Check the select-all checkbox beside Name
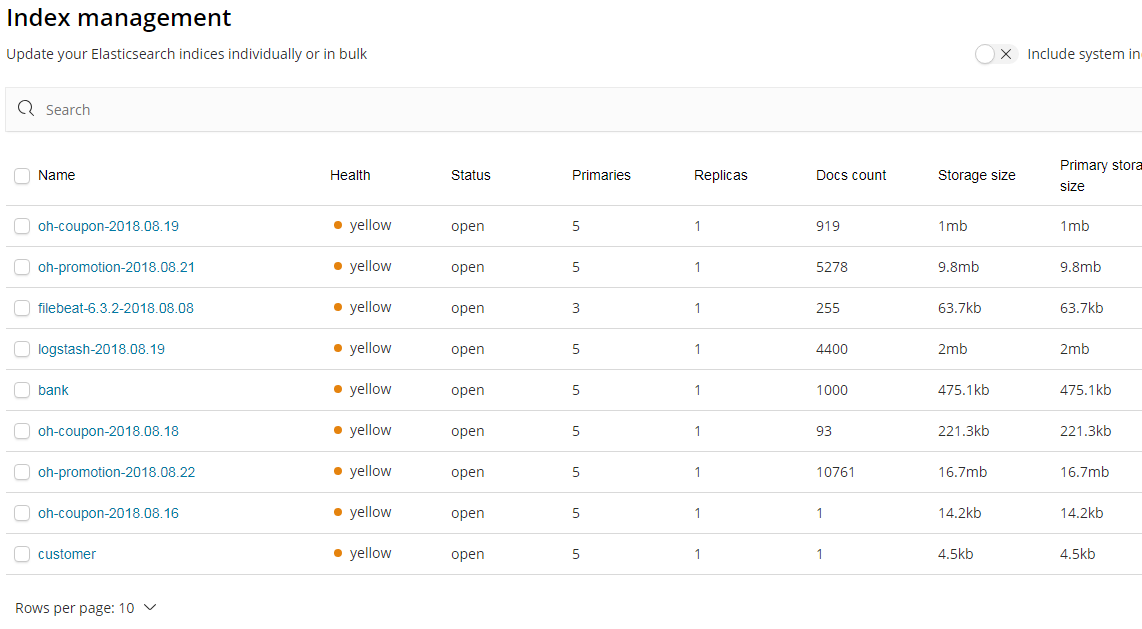1142x629 pixels. (x=22, y=176)
